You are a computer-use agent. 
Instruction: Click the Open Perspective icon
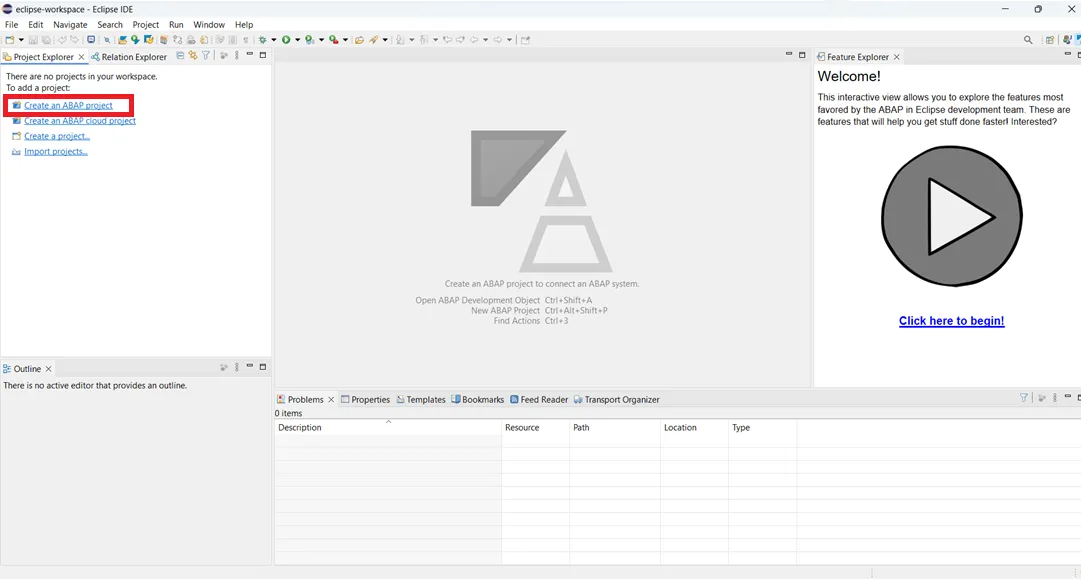pyautogui.click(x=1049, y=40)
